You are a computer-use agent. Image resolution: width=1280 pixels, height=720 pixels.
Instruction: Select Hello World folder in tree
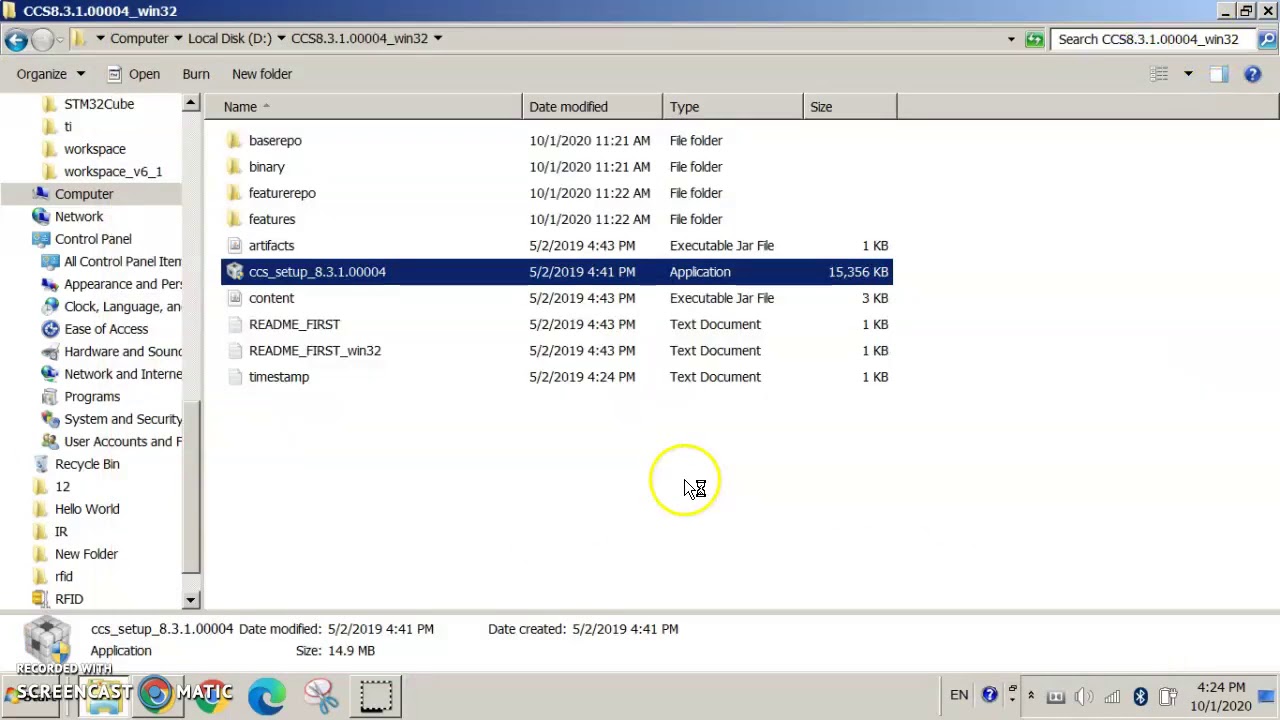pos(87,509)
